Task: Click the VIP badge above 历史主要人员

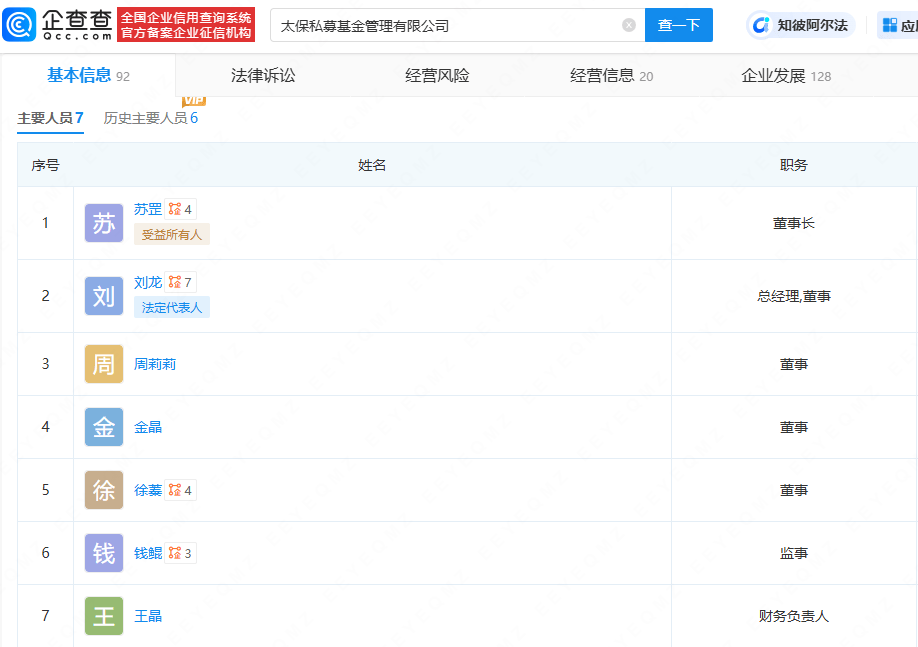Action: (194, 101)
